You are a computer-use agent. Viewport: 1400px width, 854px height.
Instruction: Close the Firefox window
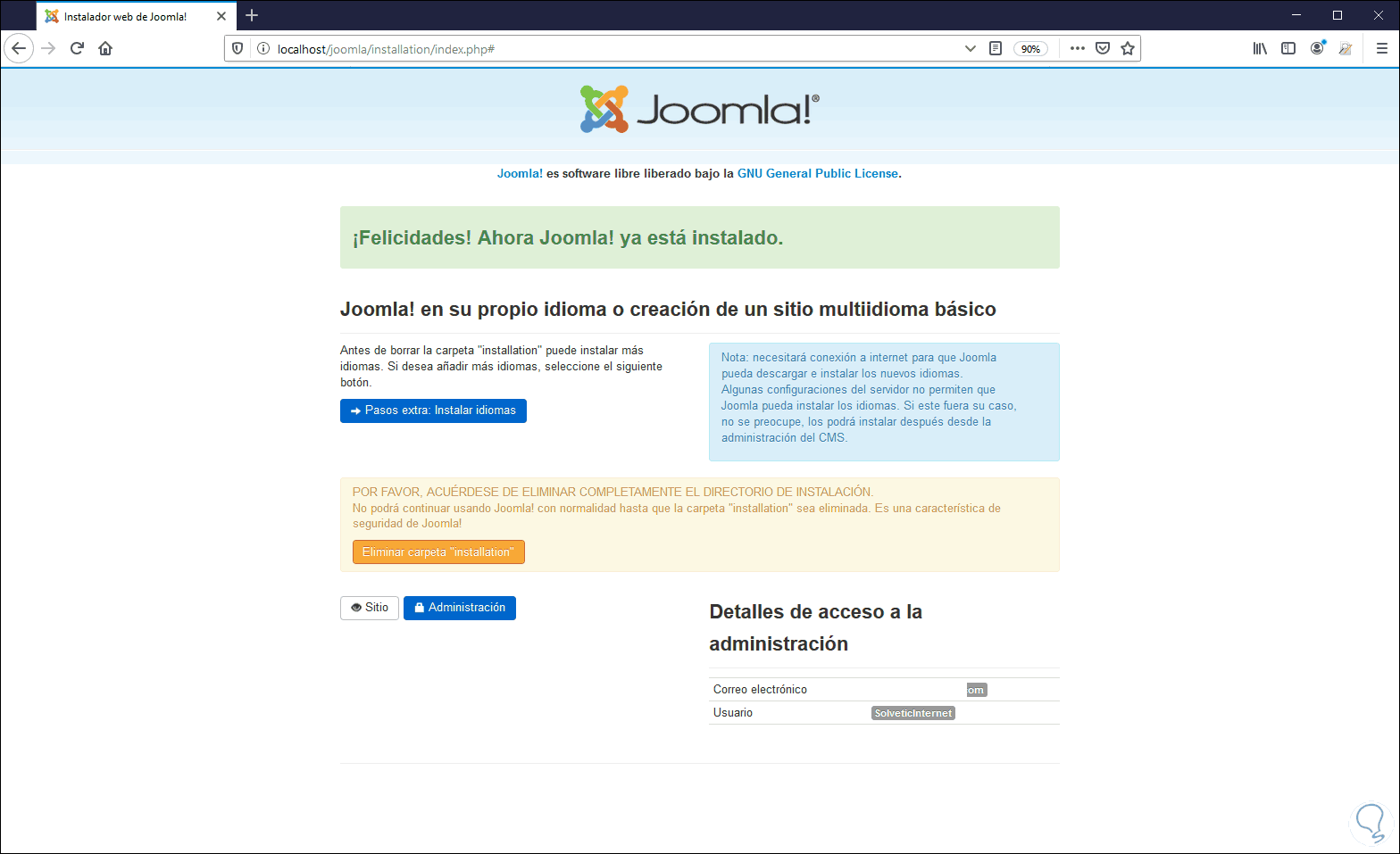coord(1379,15)
